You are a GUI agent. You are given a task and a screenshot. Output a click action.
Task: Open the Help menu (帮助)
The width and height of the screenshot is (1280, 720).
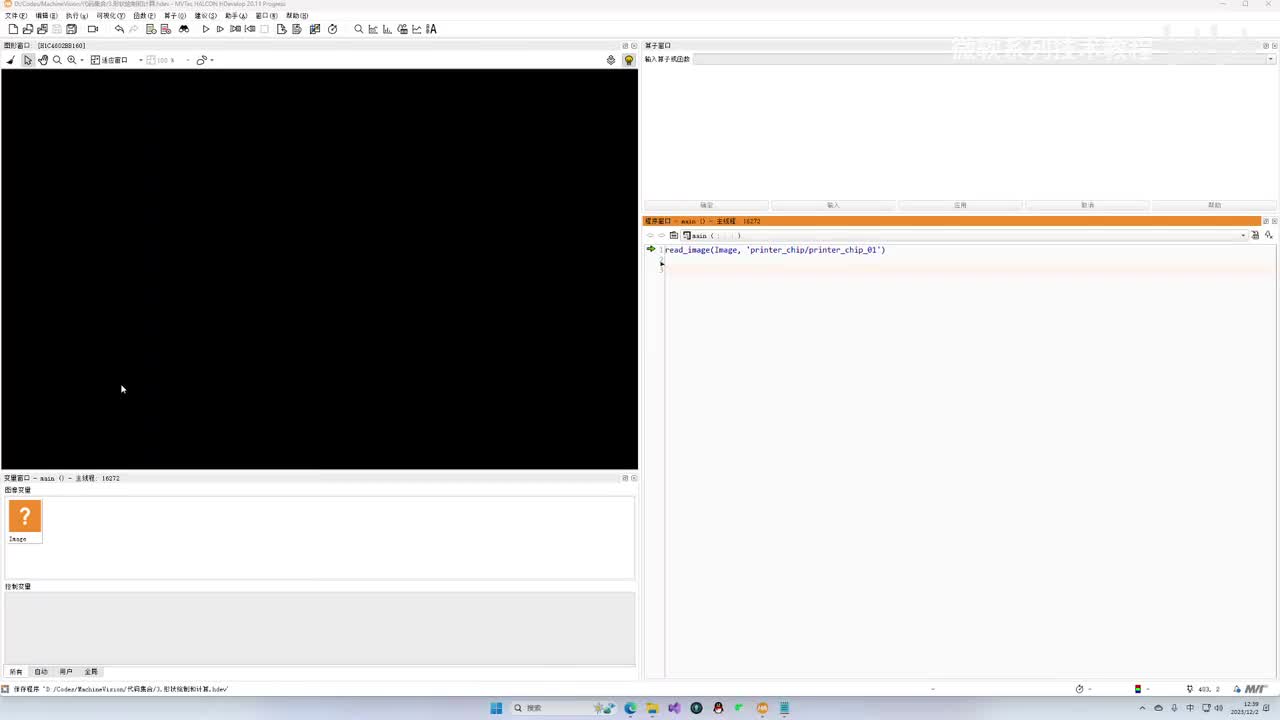[x=297, y=16]
